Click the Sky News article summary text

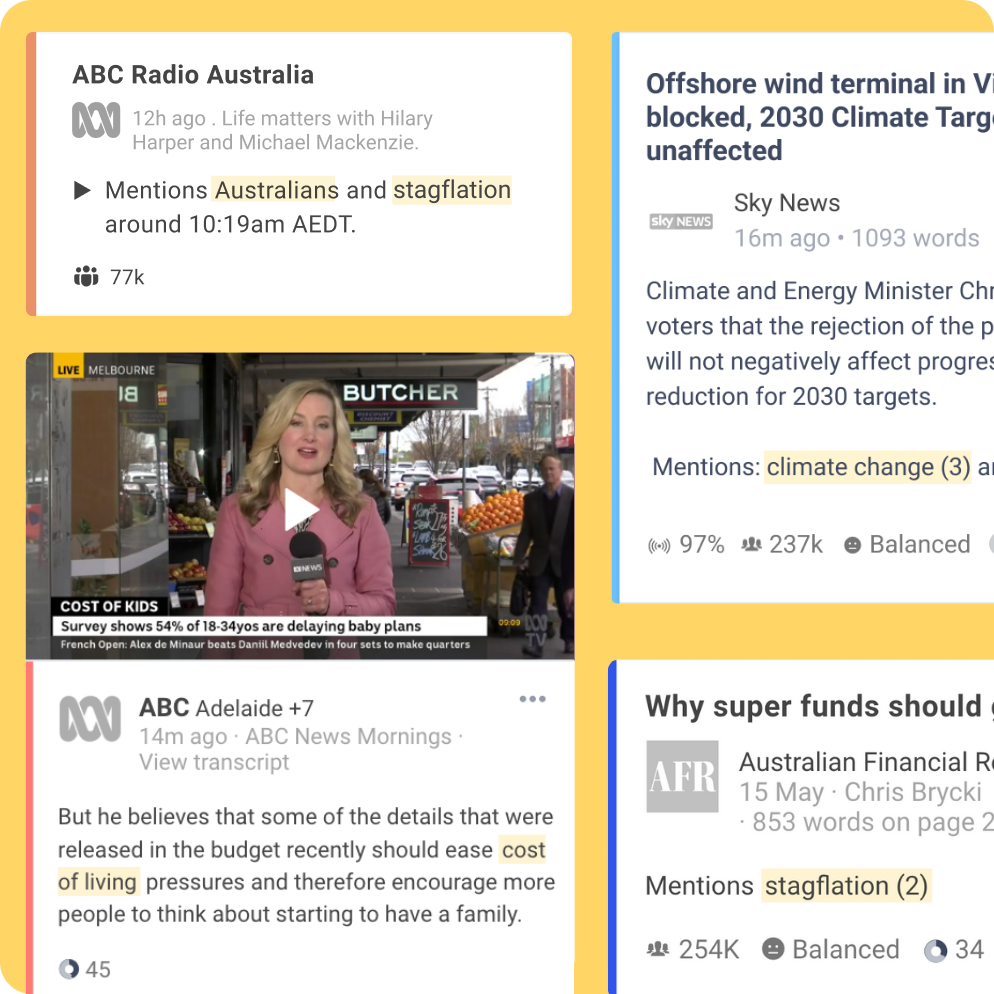(820, 344)
